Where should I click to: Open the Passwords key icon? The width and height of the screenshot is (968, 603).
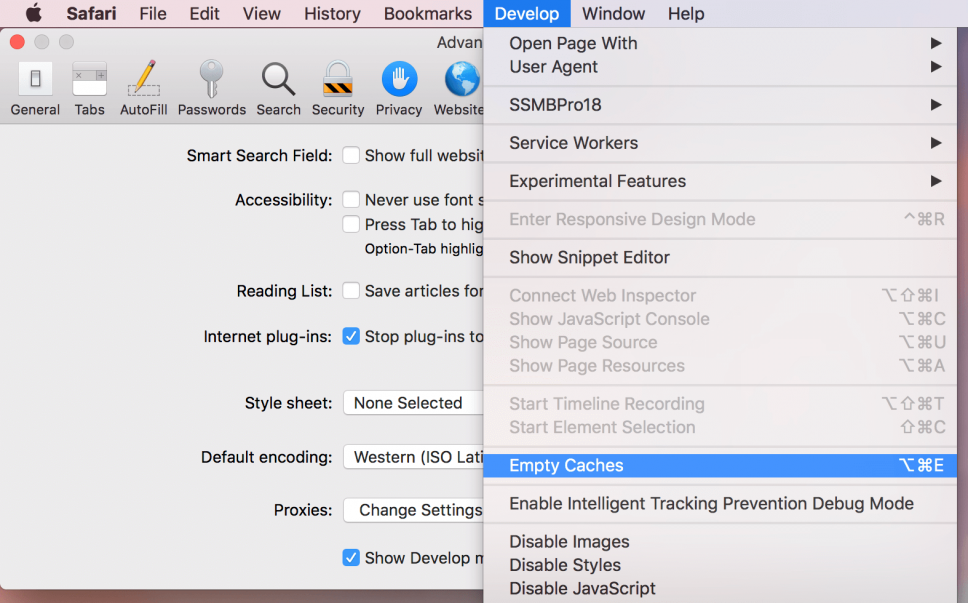tap(212, 79)
